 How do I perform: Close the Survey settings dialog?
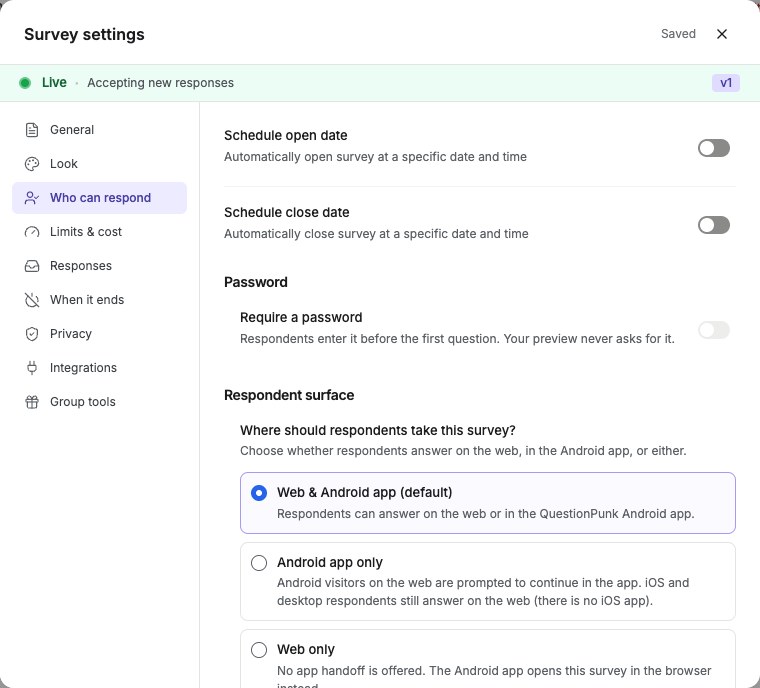722,34
